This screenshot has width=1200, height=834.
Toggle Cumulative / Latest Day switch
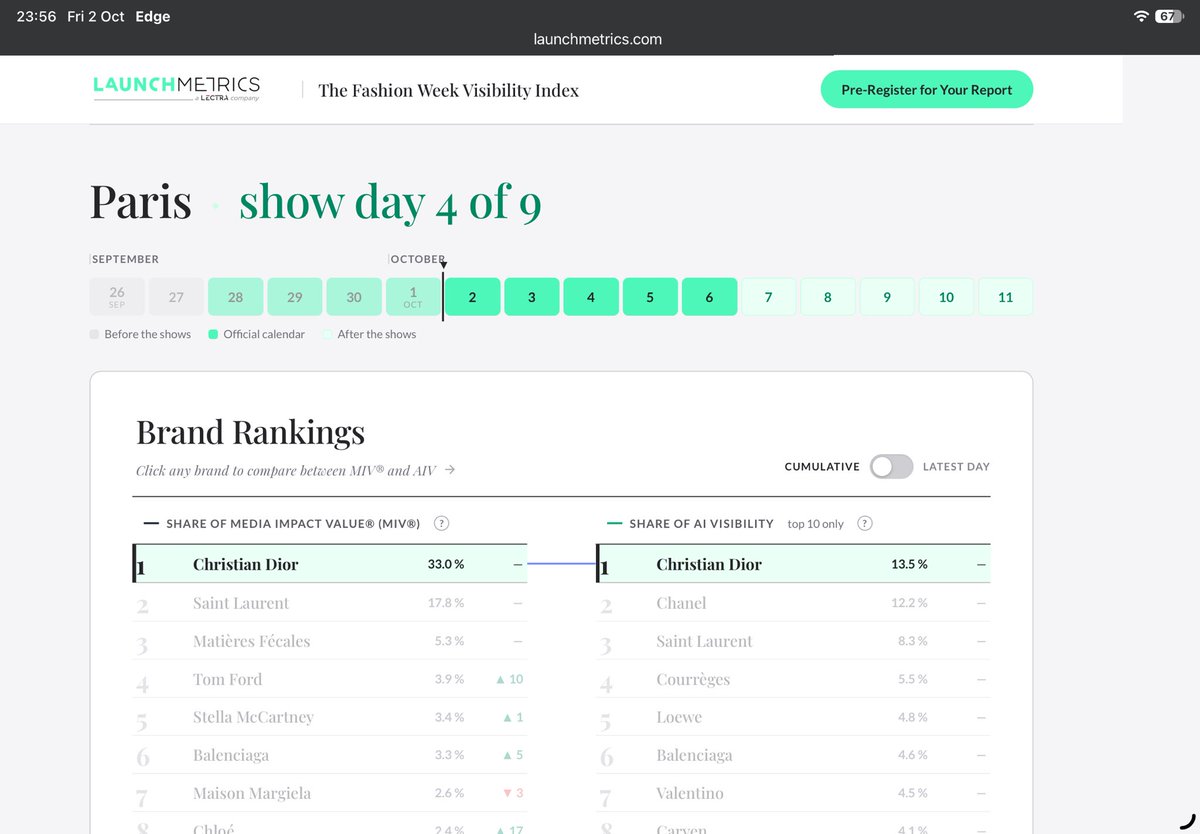click(x=891, y=466)
